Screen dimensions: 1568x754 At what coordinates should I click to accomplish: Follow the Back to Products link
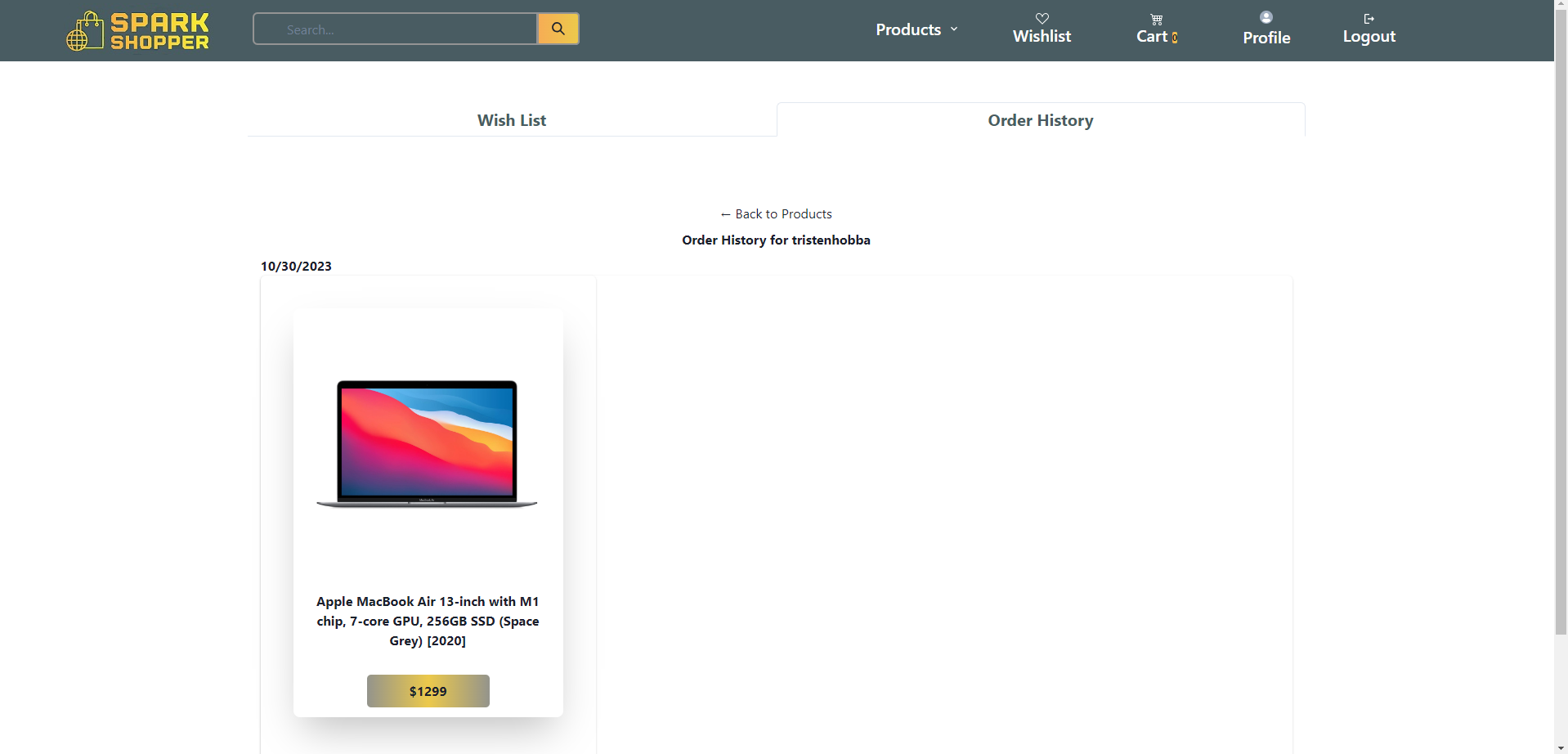[775, 213]
